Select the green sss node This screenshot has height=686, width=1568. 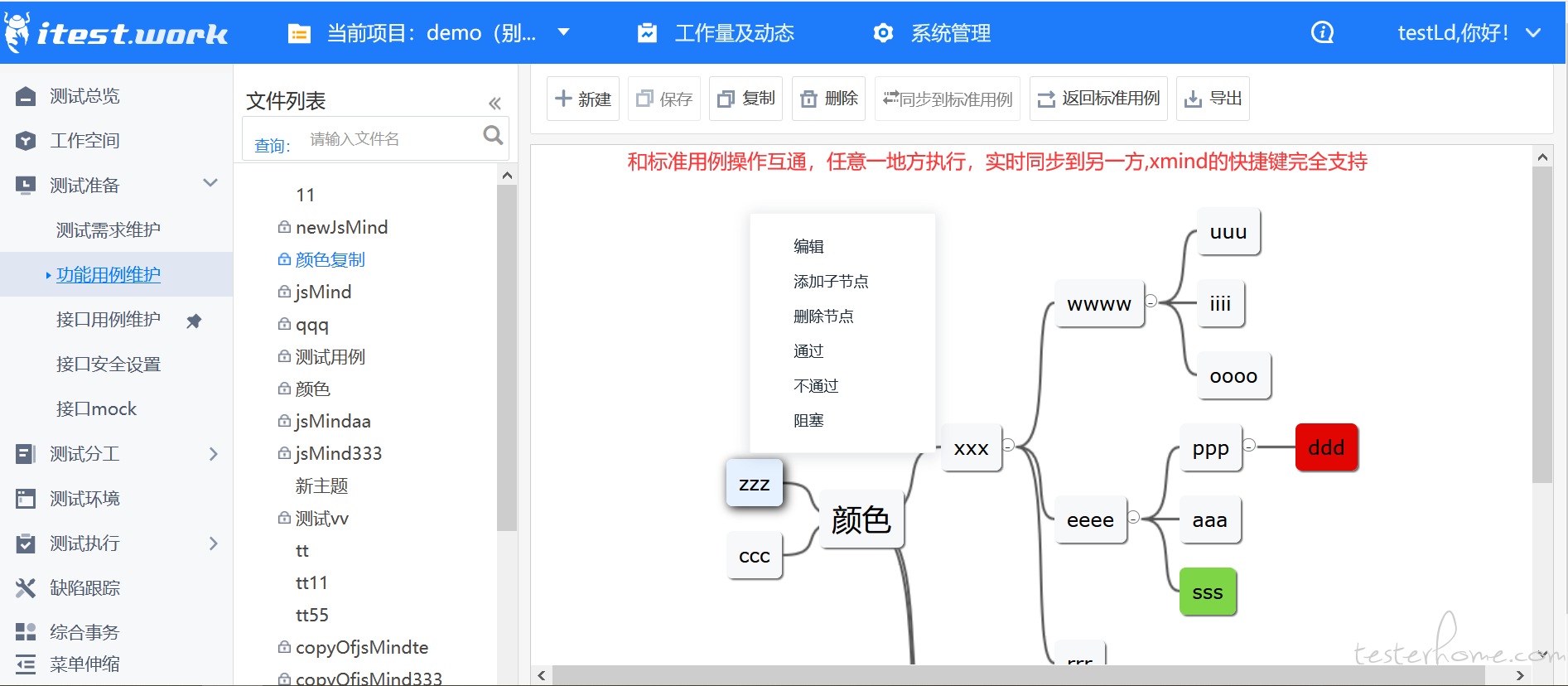[1208, 592]
